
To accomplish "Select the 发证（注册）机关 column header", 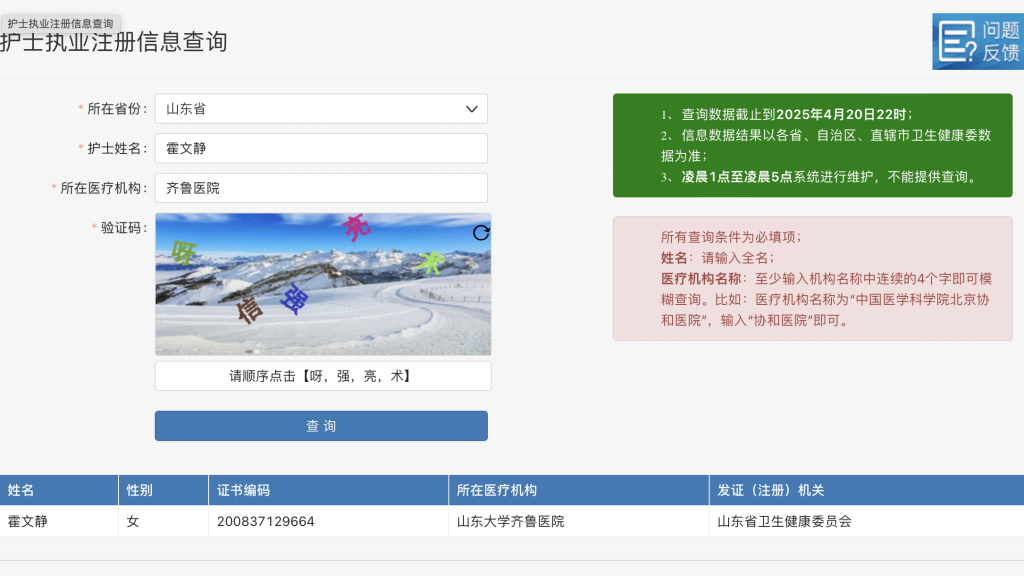I will [866, 490].
